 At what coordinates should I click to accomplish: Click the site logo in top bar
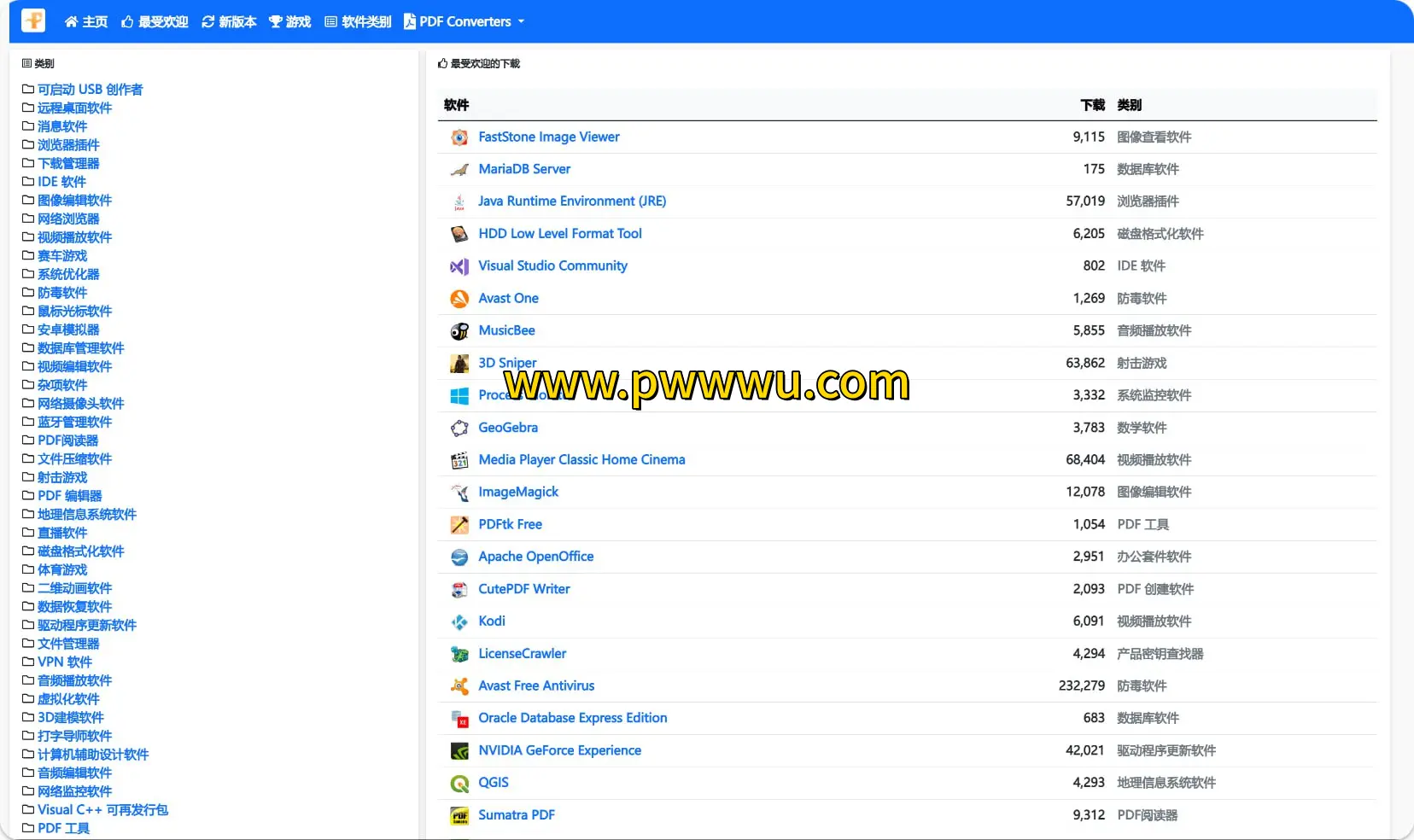click(x=32, y=20)
